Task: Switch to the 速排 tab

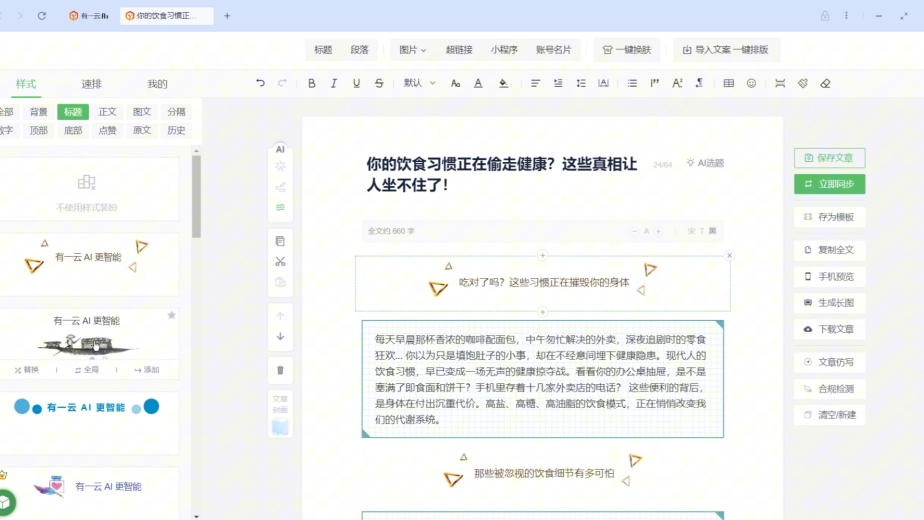Action: click(x=92, y=84)
